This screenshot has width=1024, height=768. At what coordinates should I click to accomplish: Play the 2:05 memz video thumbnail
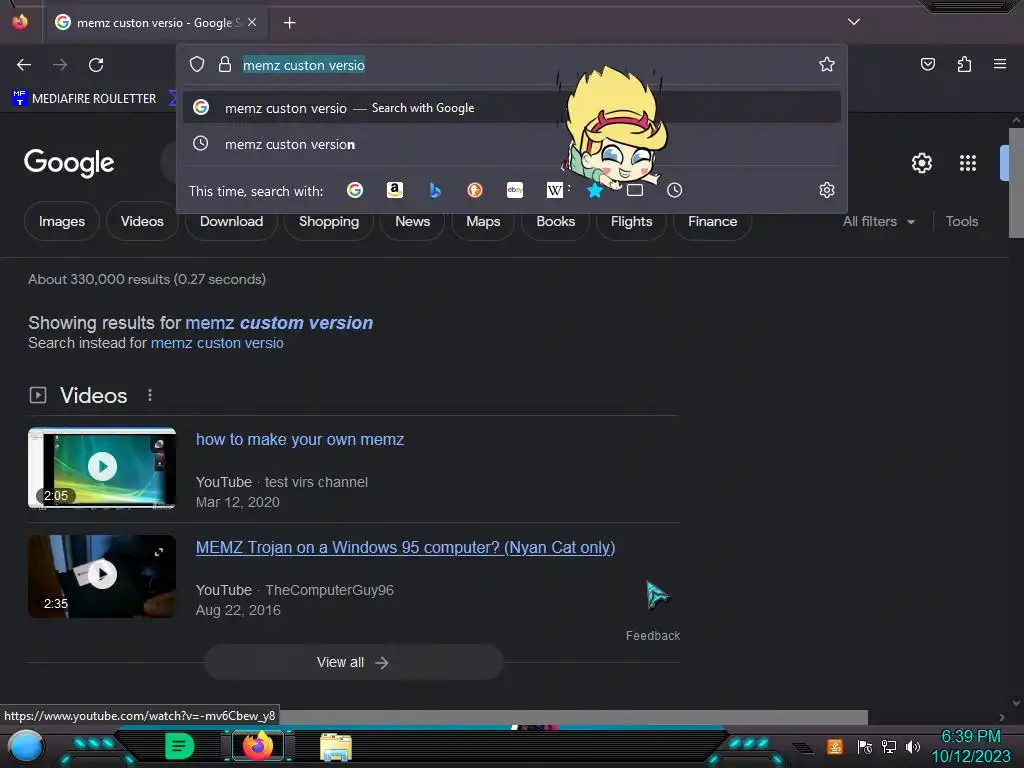coord(102,468)
